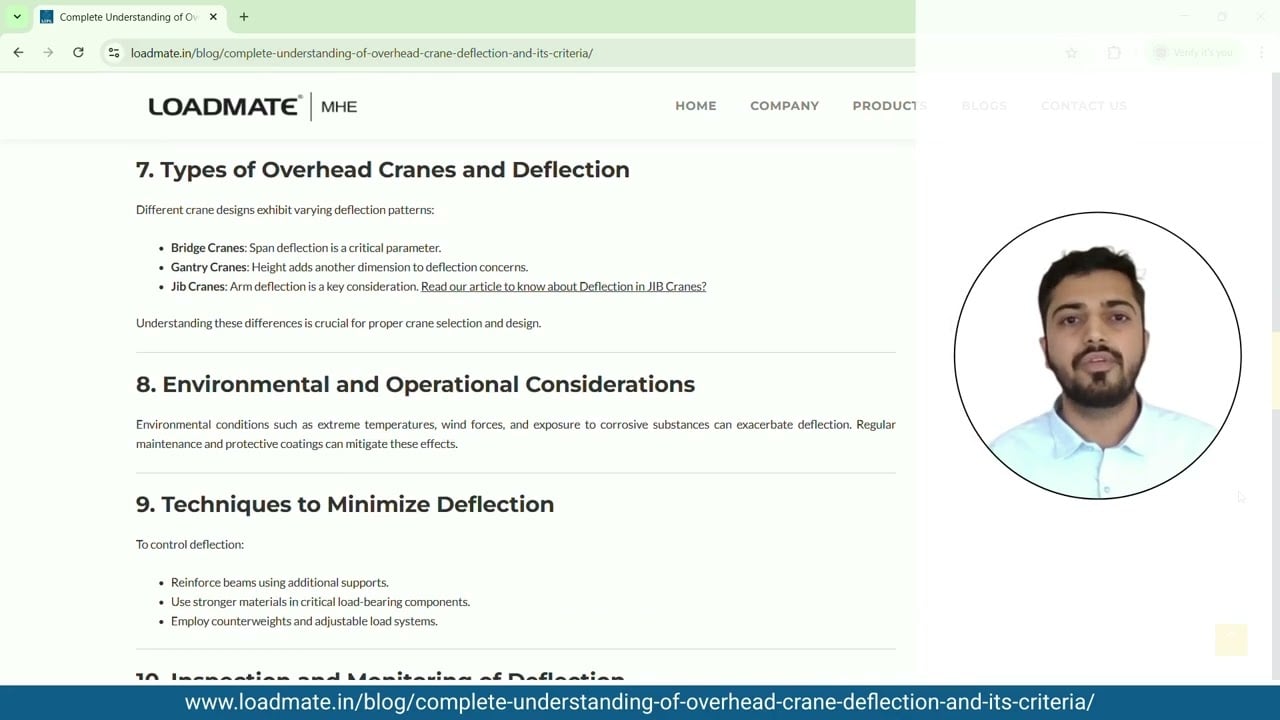Image resolution: width=1280 pixels, height=720 pixels.
Task: Open the HOME navigation item
Action: (696, 106)
